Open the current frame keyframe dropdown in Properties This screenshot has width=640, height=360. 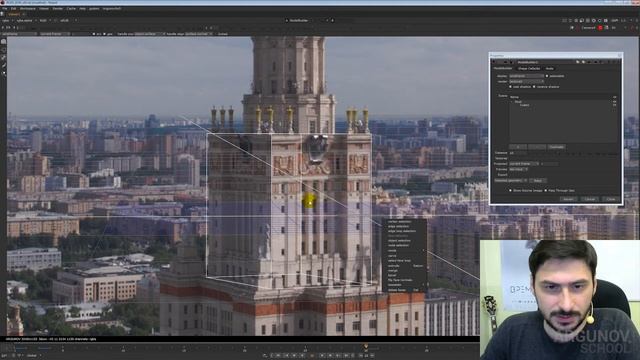coord(524,164)
